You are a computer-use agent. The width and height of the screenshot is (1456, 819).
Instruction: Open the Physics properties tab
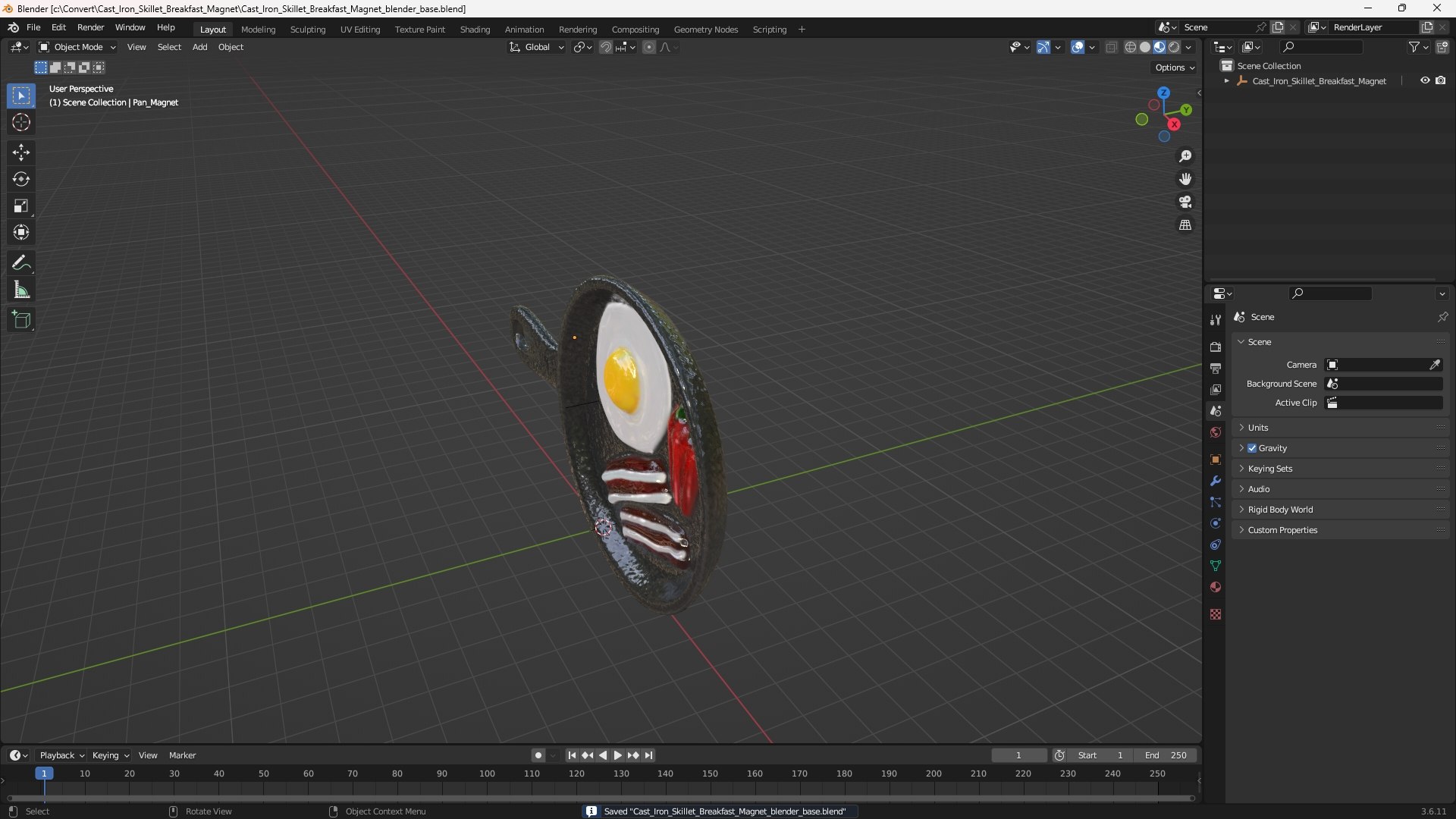[x=1216, y=523]
